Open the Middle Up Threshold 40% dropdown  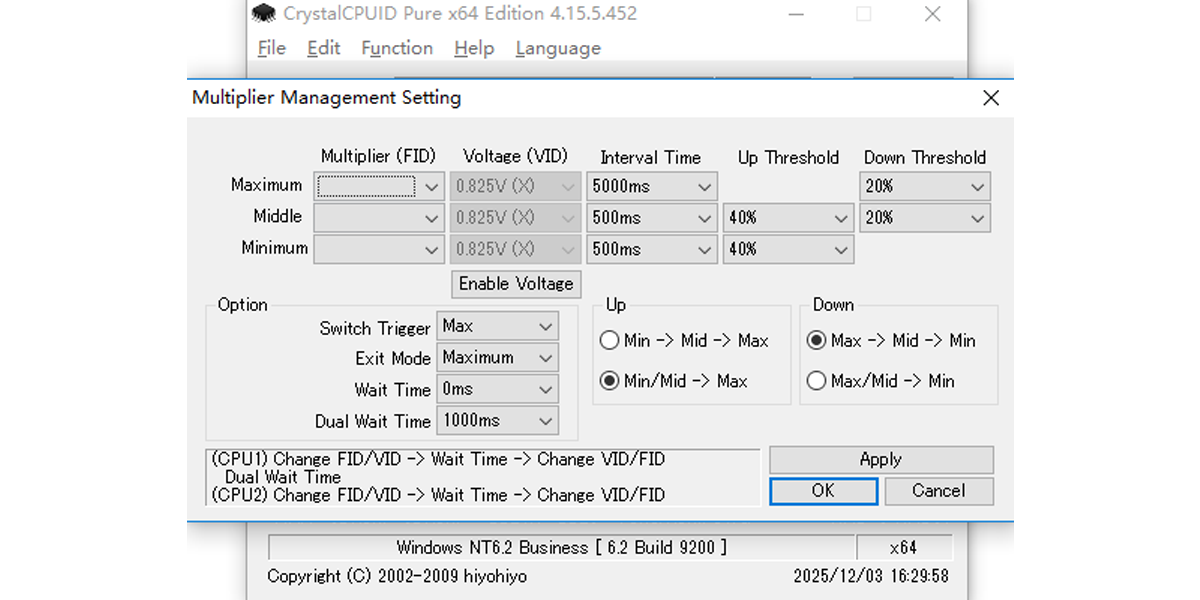(788, 218)
